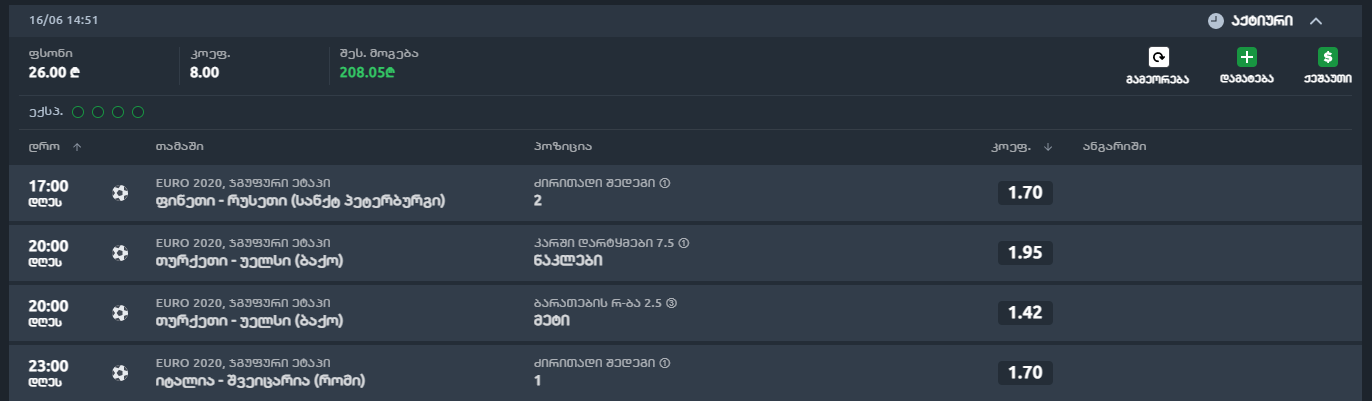Click the first green circle next to ექსპ.
Image resolution: width=1372 pixels, height=401 pixels.
[x=79, y=112]
